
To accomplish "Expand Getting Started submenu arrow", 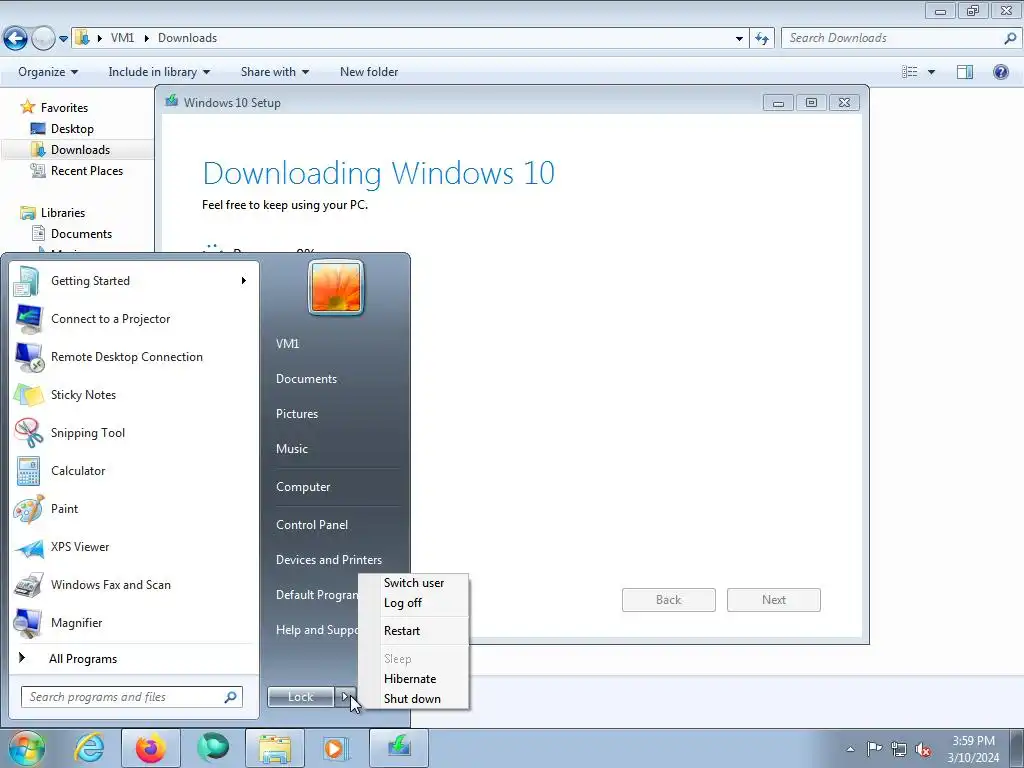I will [x=244, y=281].
